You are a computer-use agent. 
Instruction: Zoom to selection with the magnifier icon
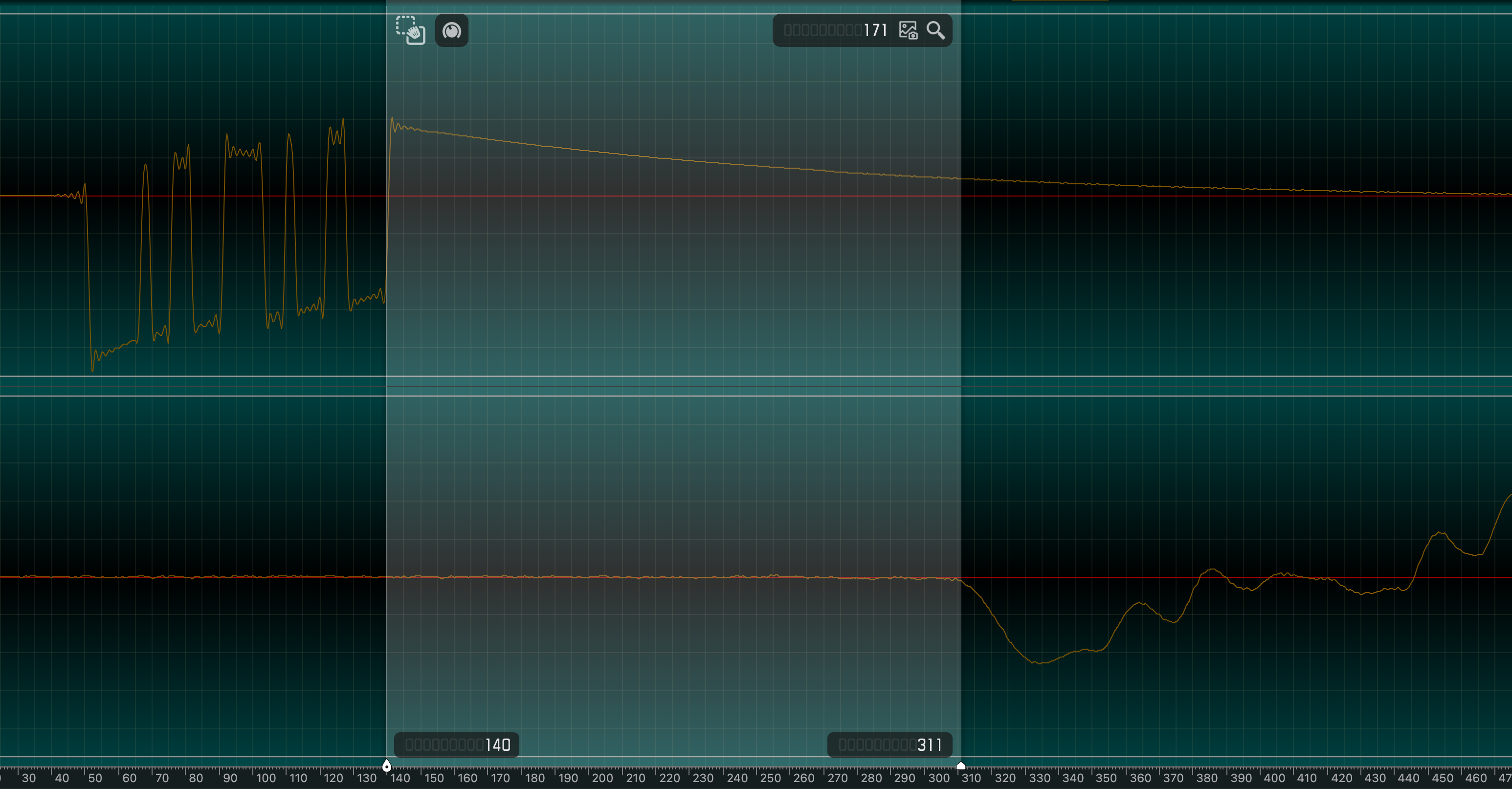(935, 30)
